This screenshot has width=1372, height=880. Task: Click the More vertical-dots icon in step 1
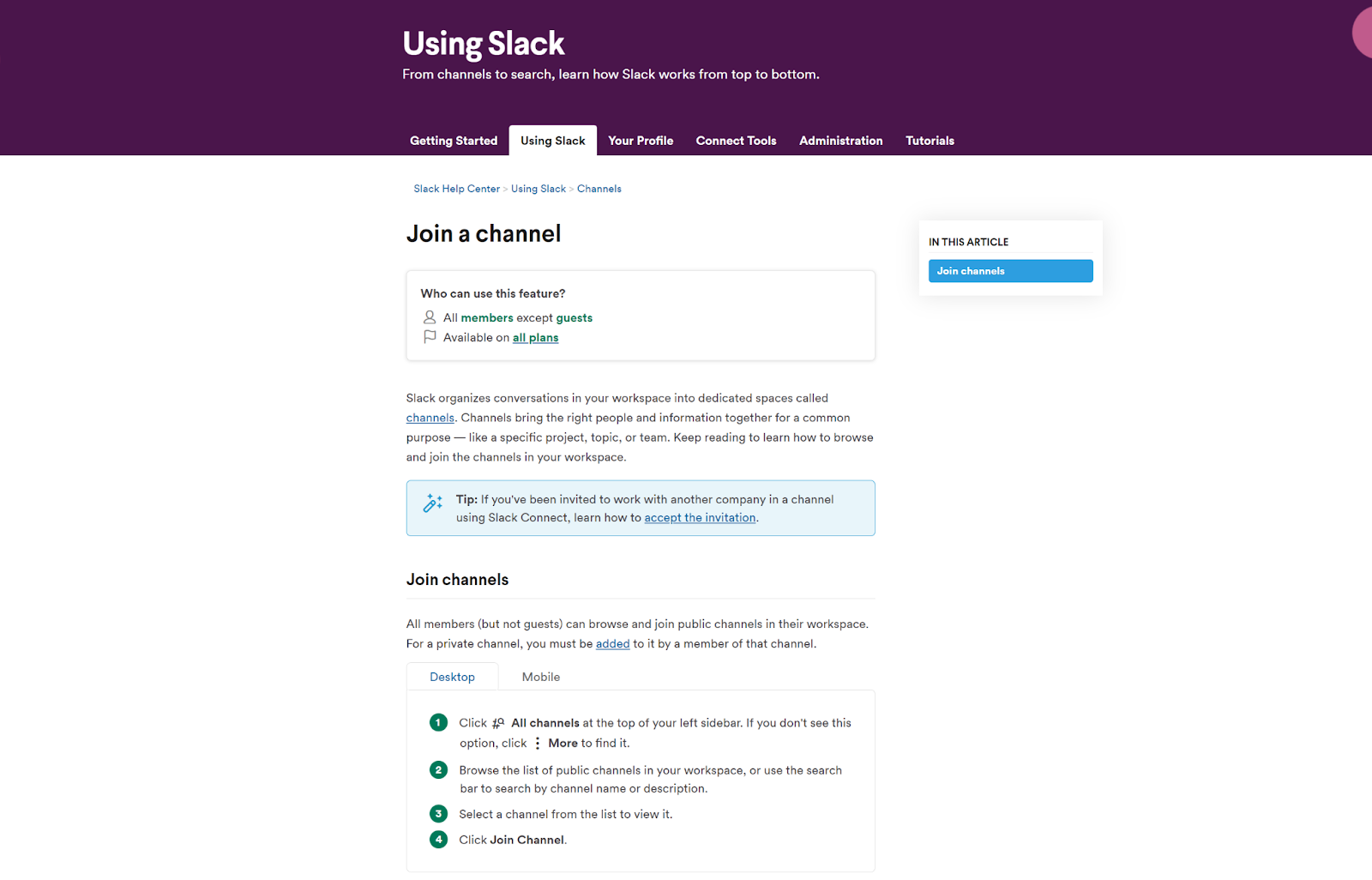pos(538,743)
